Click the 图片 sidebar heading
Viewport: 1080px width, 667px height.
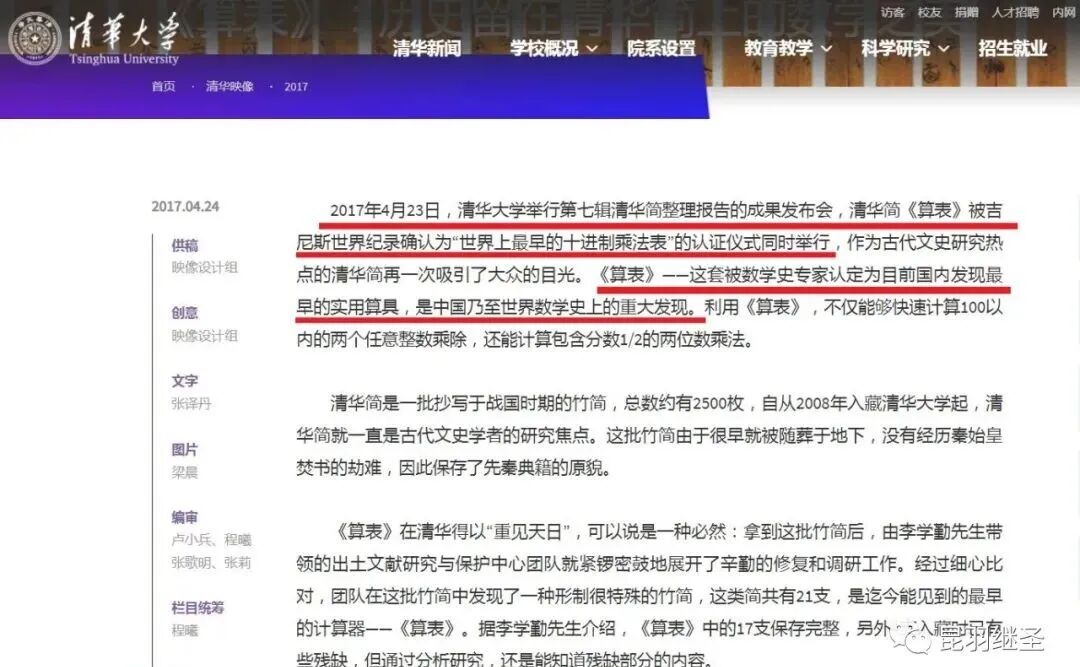click(185, 450)
